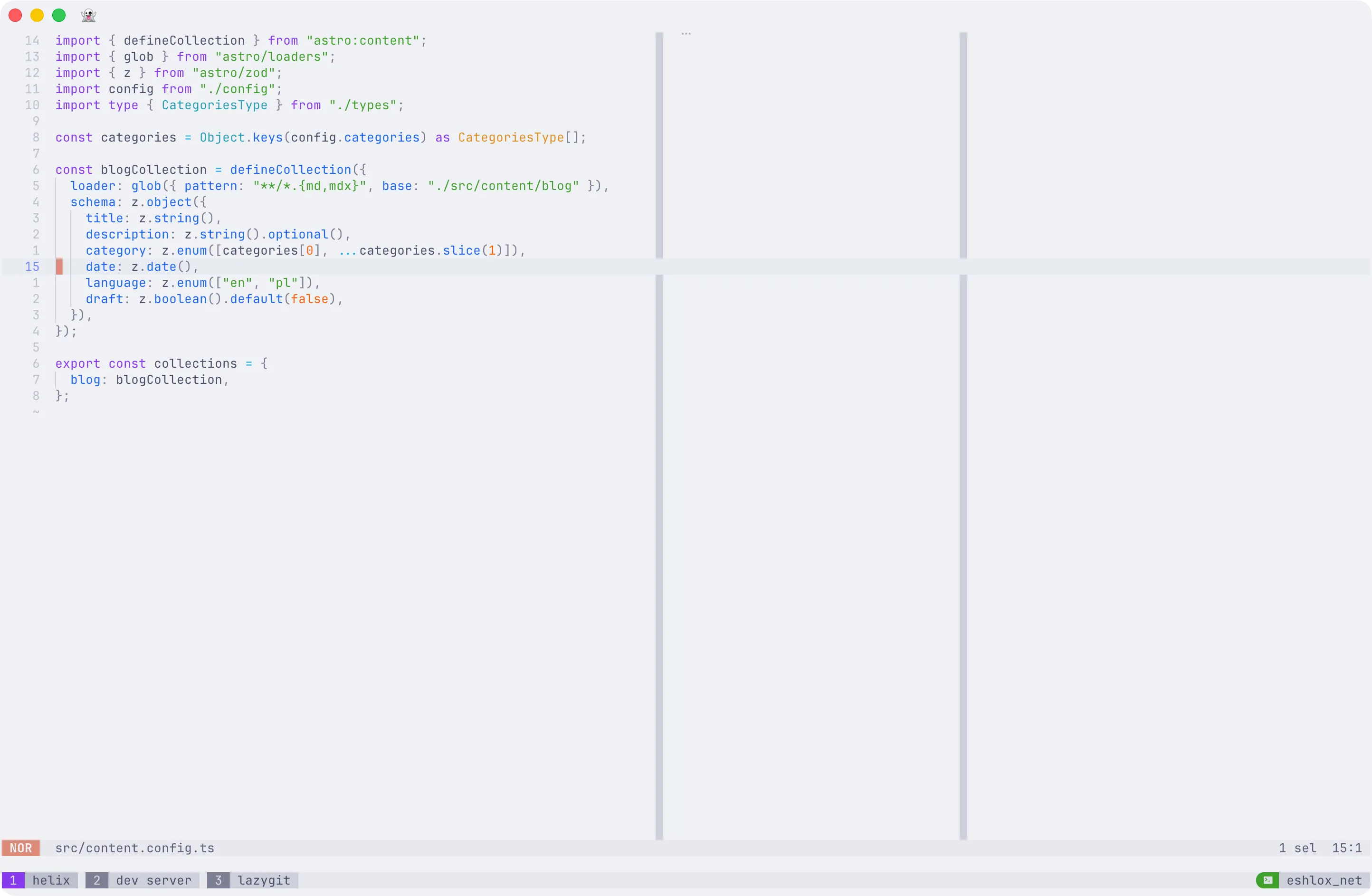
Task: Click the green terminal icon beside eshlox_net
Action: [1267, 880]
